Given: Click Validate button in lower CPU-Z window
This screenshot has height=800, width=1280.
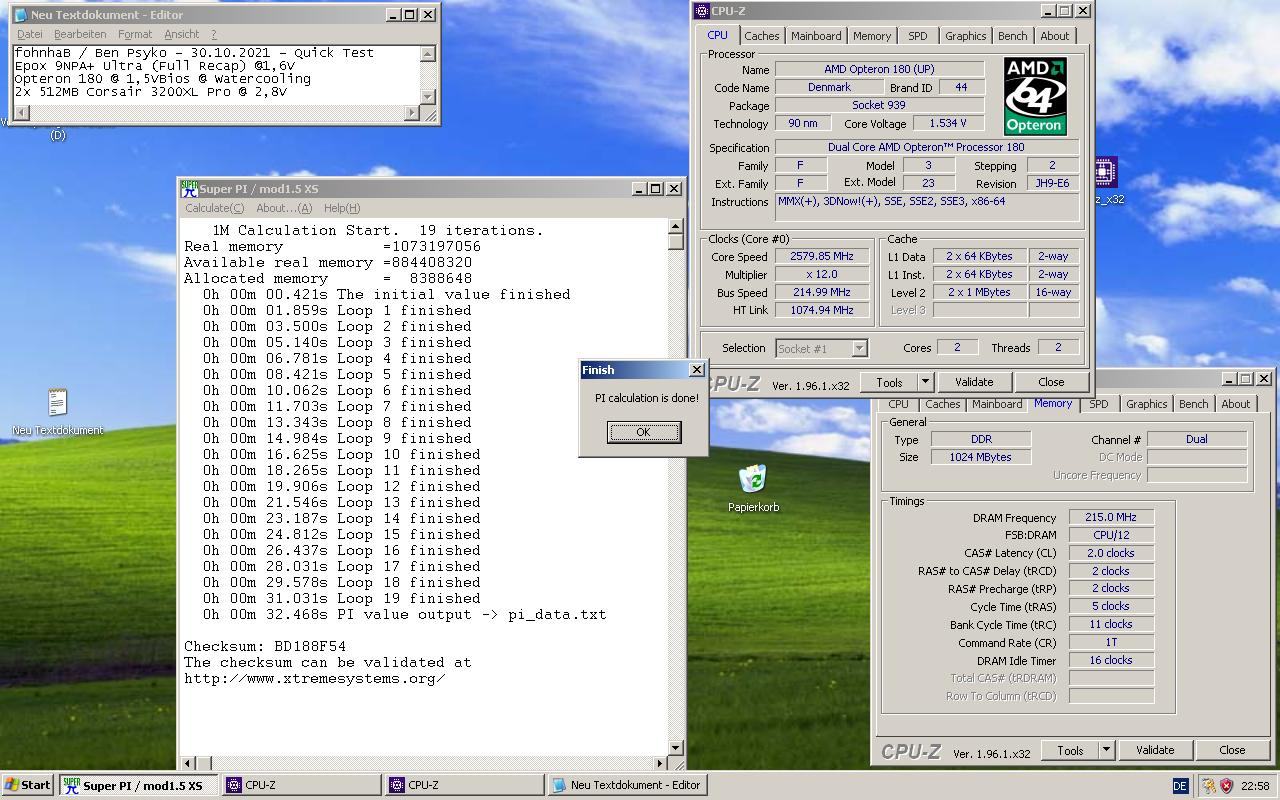Looking at the screenshot, I should coord(1155,750).
